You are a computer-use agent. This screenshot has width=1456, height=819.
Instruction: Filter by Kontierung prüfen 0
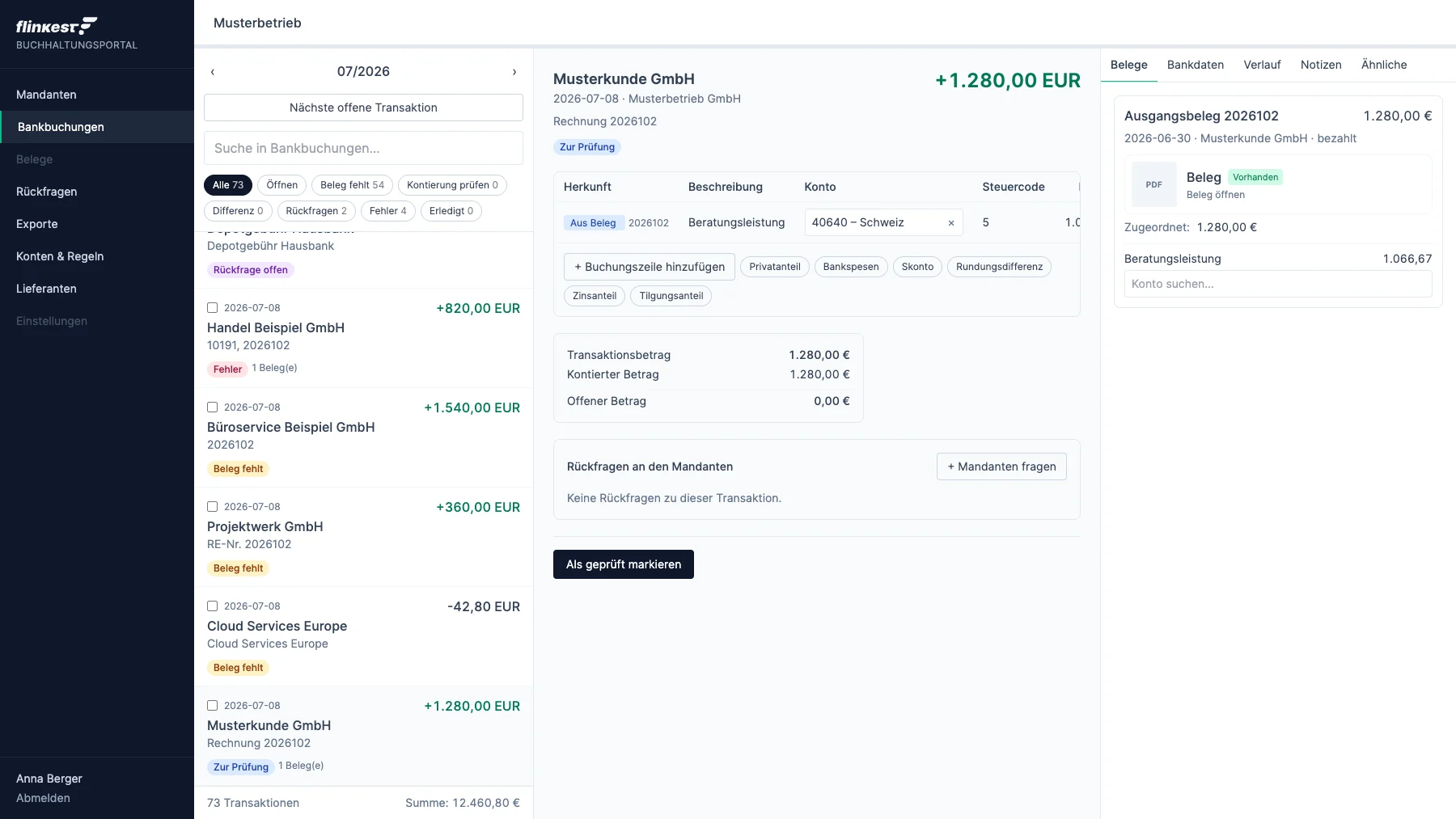(452, 185)
